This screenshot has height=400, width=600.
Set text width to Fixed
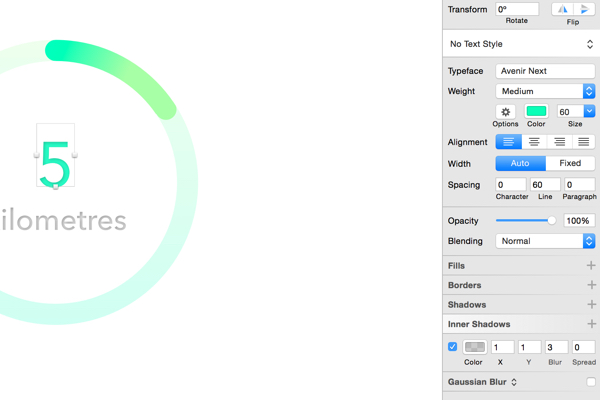(x=570, y=163)
